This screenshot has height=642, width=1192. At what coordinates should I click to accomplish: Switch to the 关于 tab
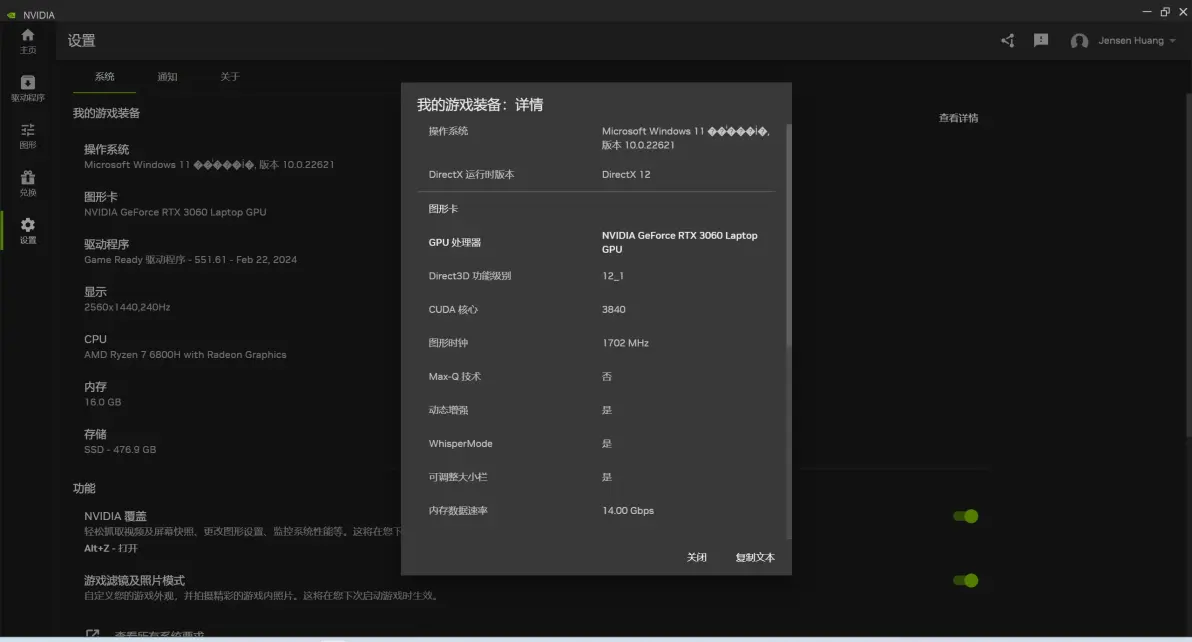[x=230, y=77]
